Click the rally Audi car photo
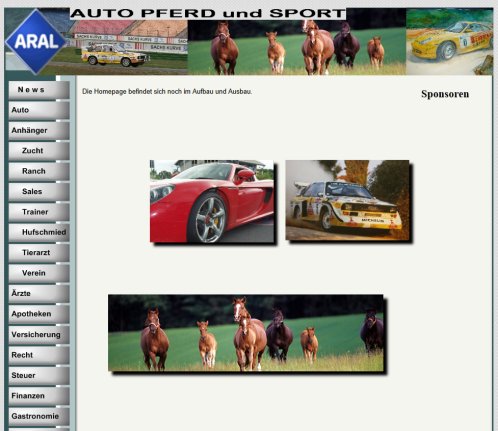498x431 pixels. 347,200
